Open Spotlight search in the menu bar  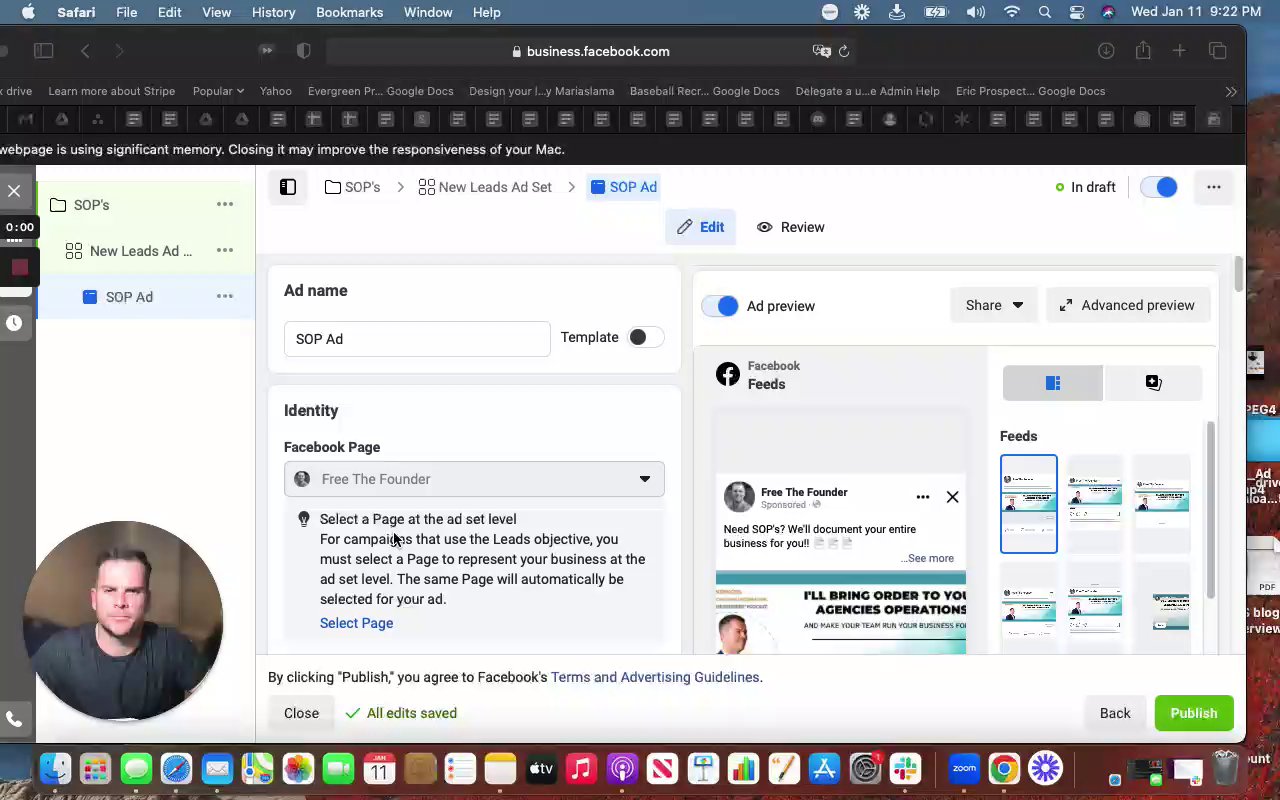[x=1045, y=12]
